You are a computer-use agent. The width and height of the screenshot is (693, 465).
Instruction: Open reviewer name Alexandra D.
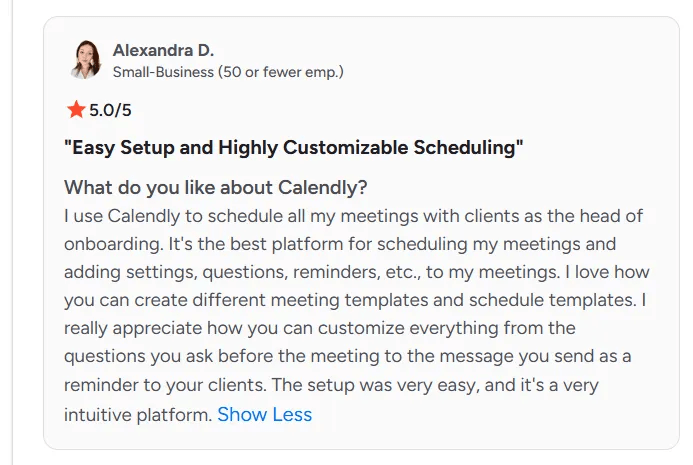click(x=163, y=50)
